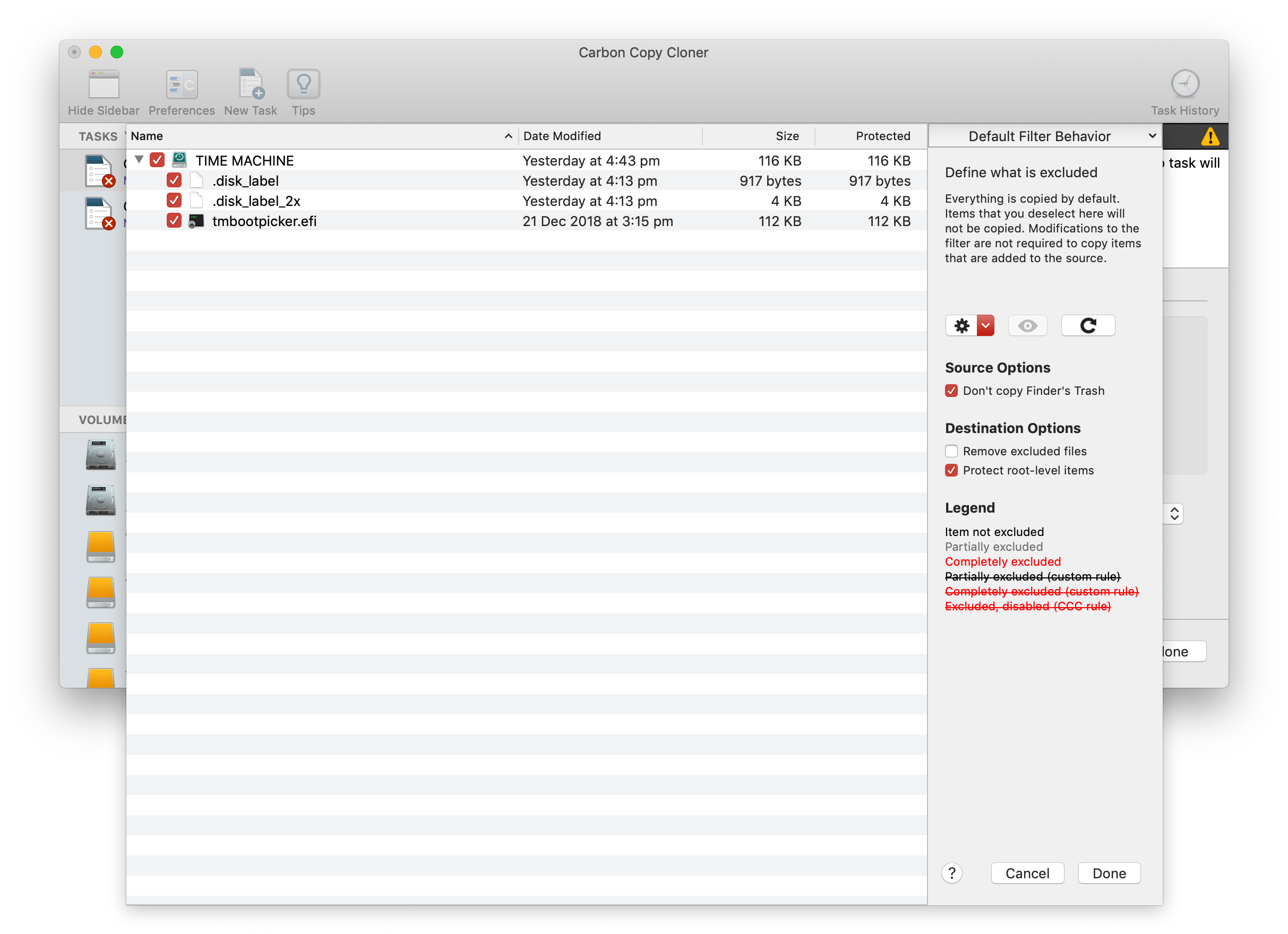Toggle the eye preview filter button
The image size is (1288, 934).
(x=1027, y=326)
